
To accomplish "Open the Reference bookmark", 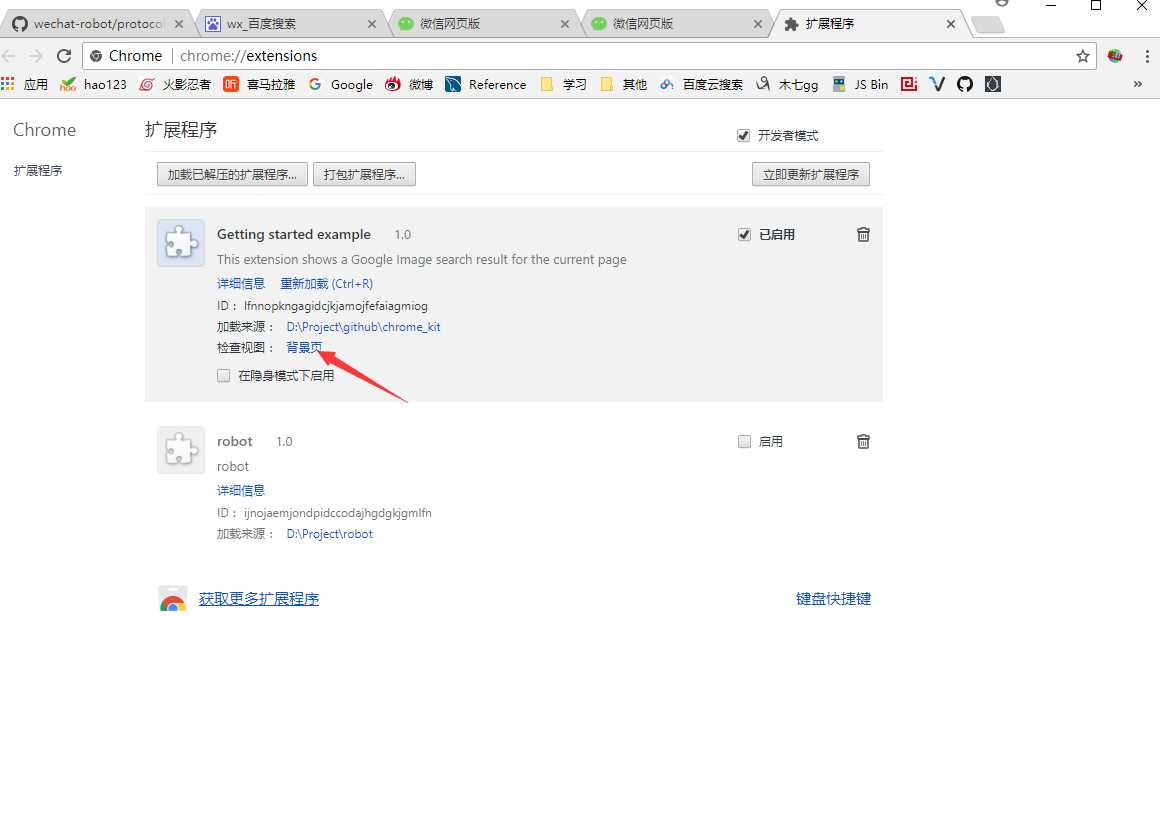I will (485, 84).
